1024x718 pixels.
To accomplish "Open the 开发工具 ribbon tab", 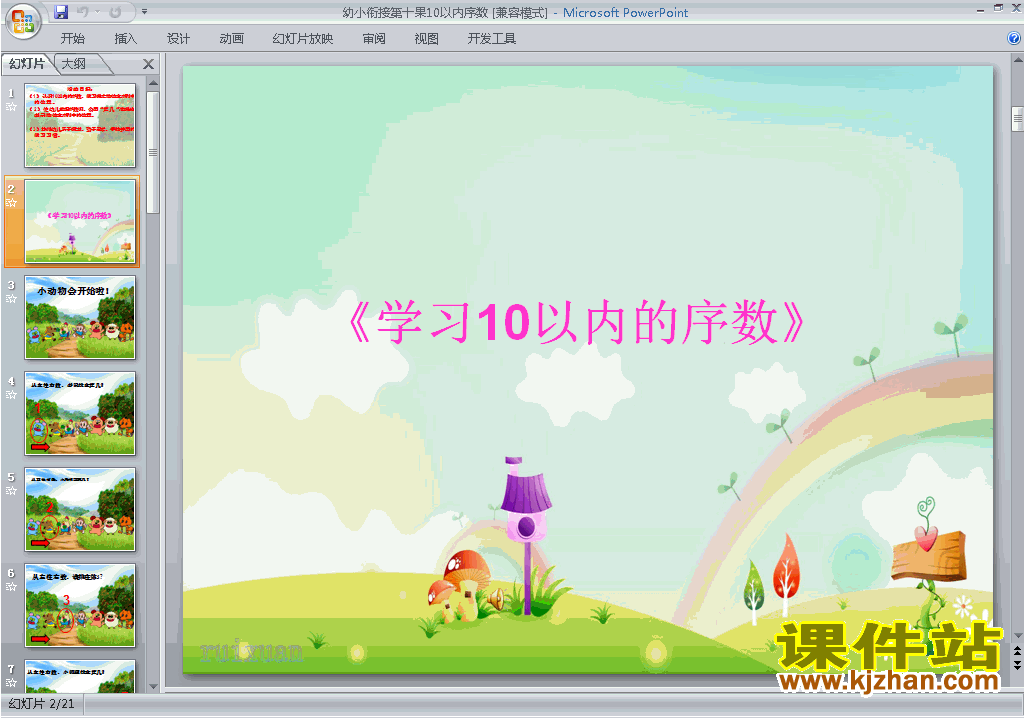I will point(492,39).
